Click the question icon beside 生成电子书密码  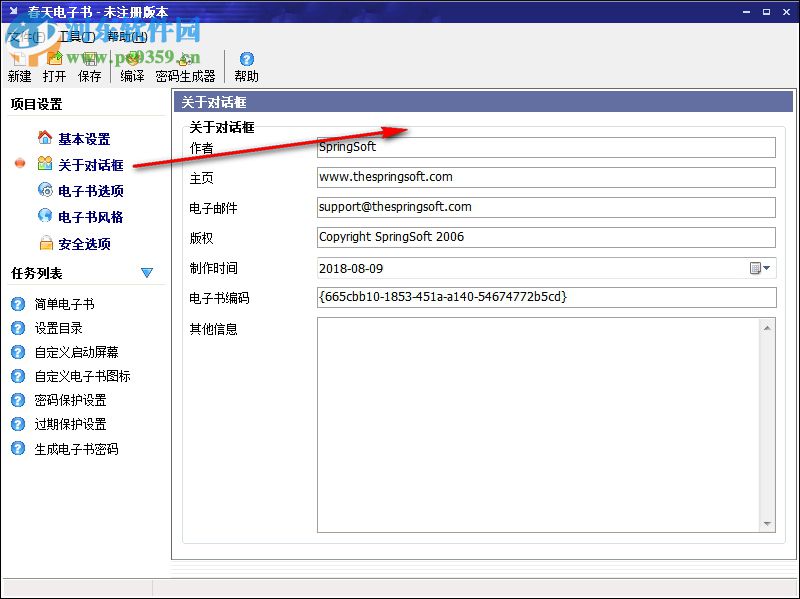click(18, 448)
